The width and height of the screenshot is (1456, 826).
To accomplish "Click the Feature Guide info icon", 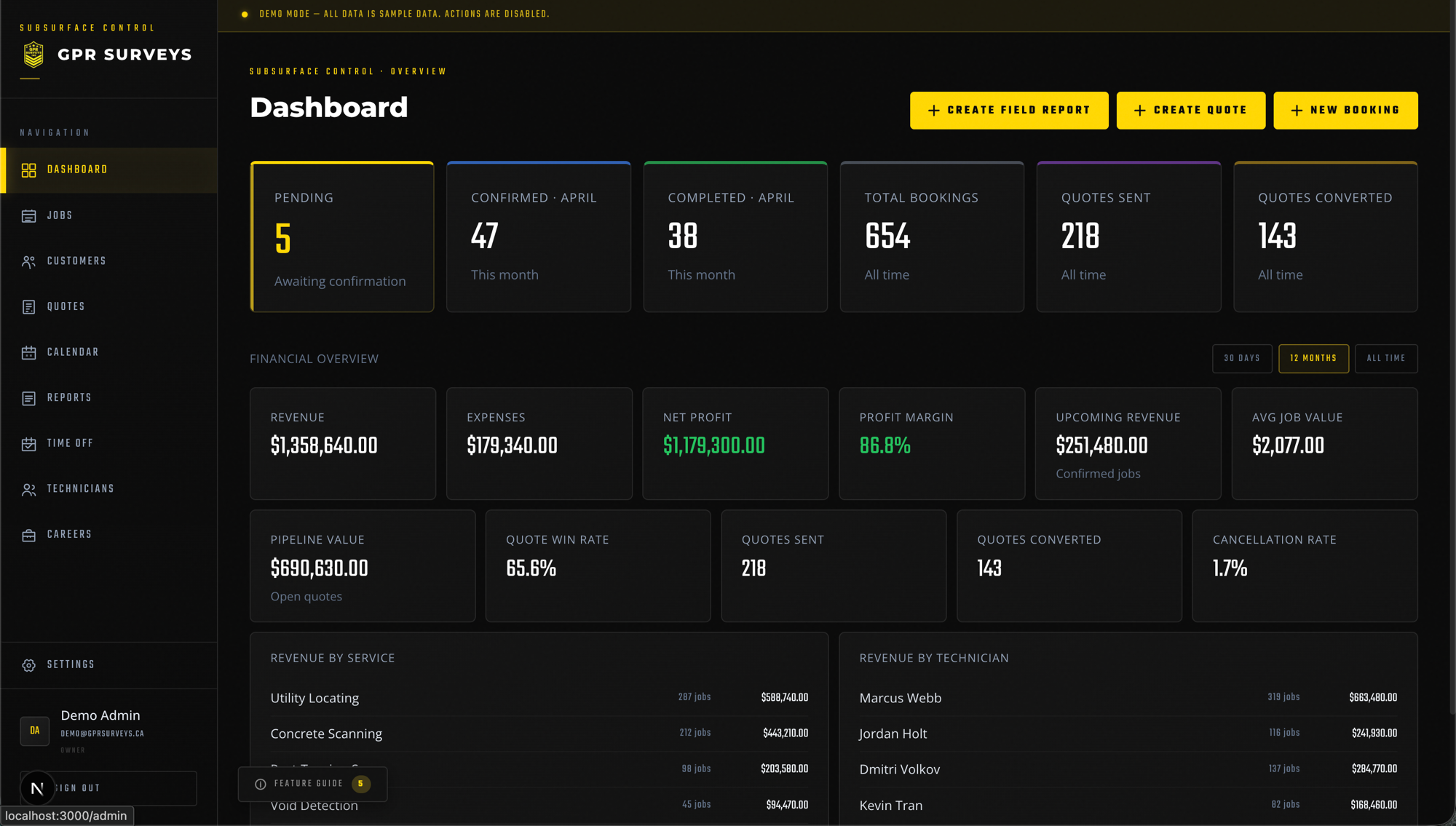I will click(x=260, y=784).
